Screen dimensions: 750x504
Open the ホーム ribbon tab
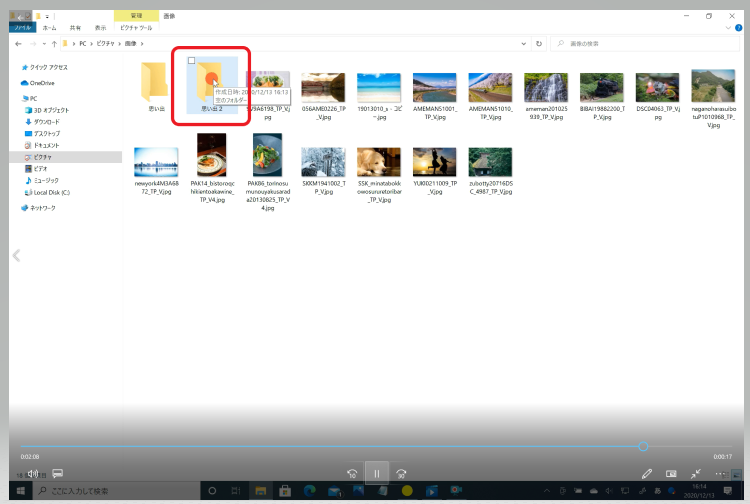point(49,28)
